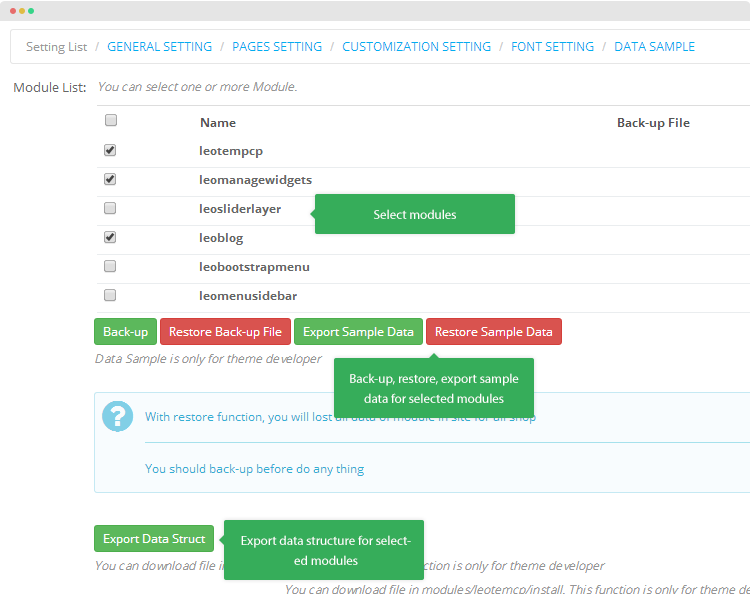Click the red window close dot
The height and width of the screenshot is (594, 750).
[x=13, y=11]
